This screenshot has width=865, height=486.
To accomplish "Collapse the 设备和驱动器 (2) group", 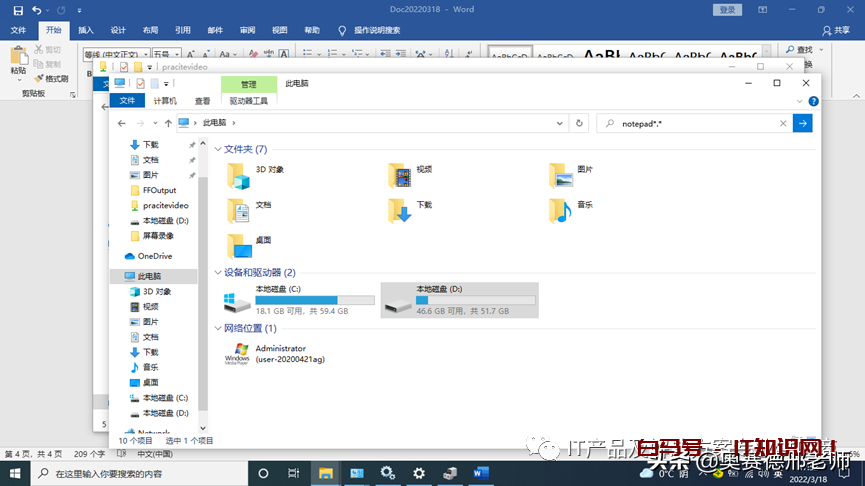I will 218,272.
